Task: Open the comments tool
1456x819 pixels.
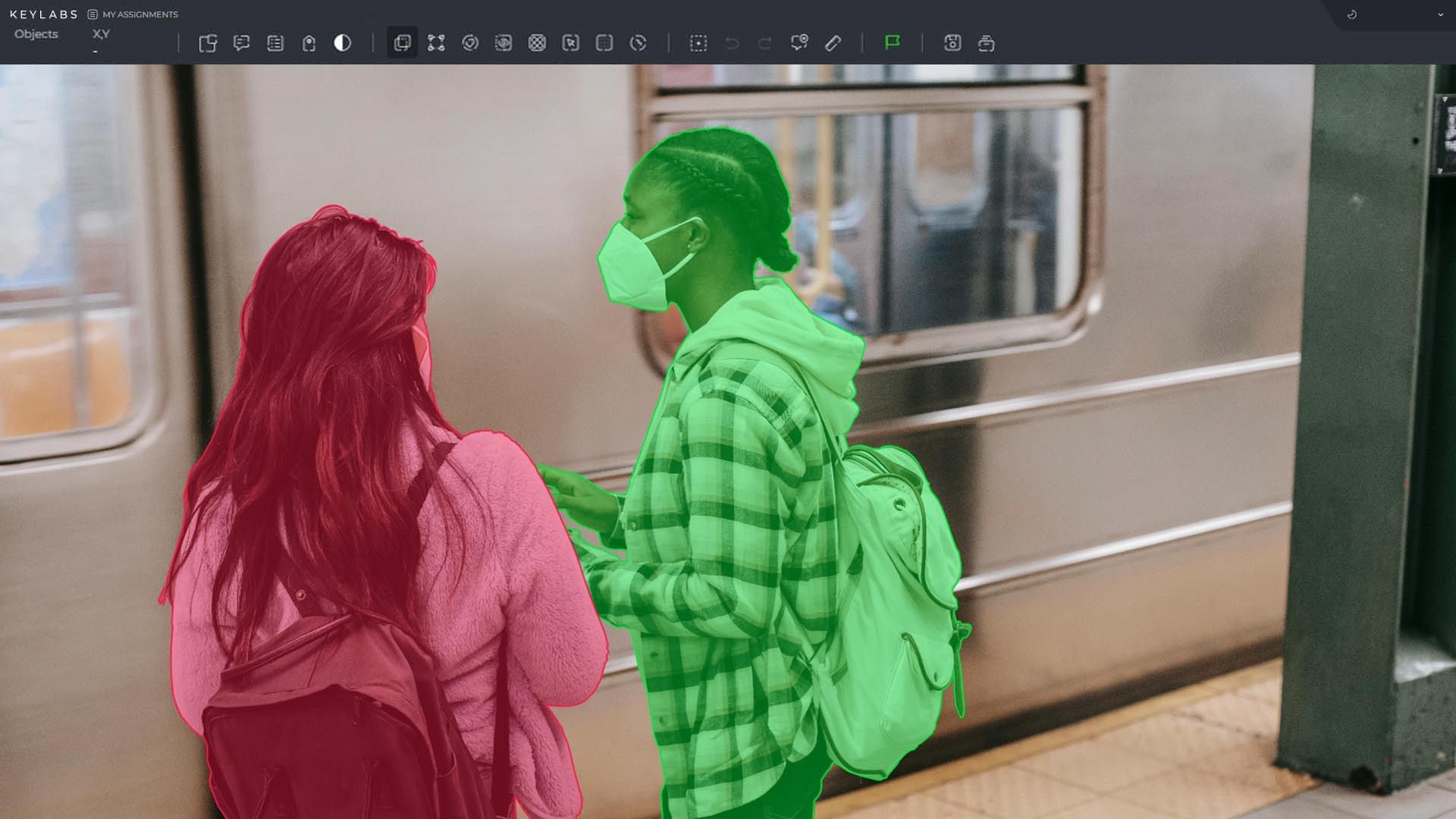Action: coord(242,44)
